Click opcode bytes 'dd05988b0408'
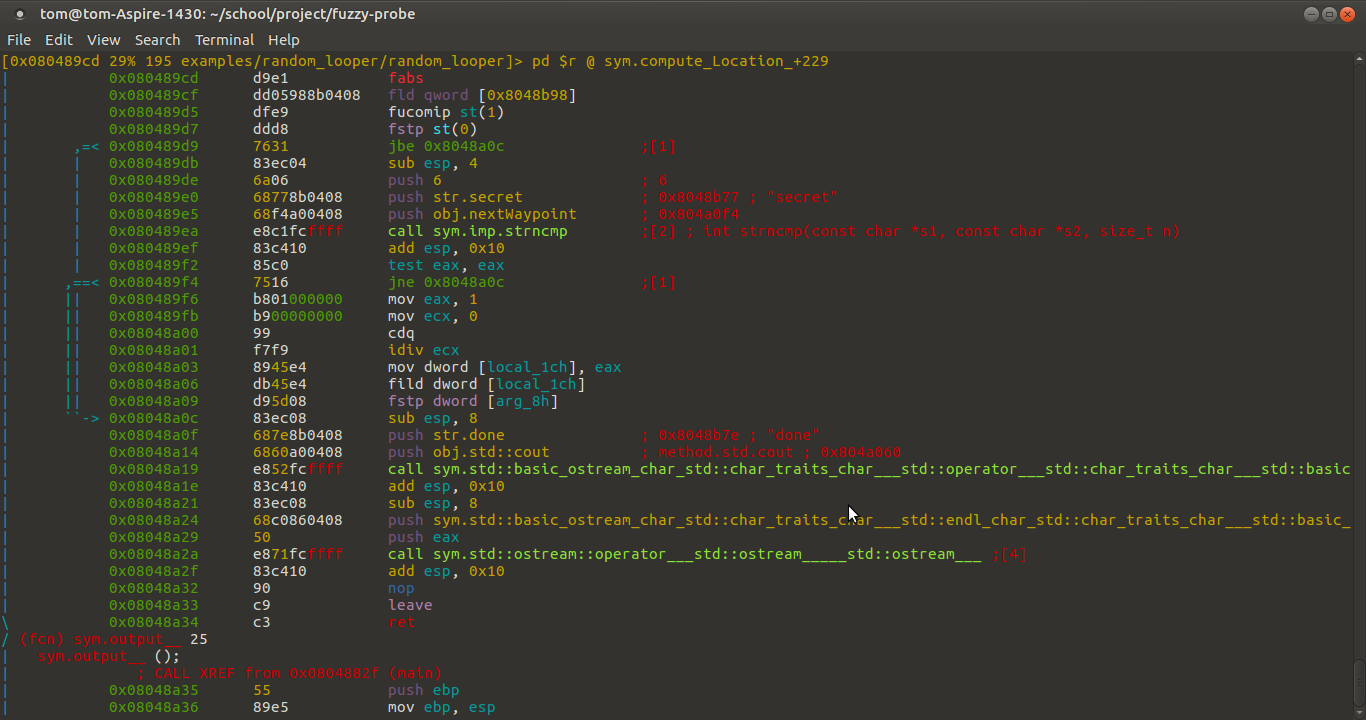 coord(307,95)
